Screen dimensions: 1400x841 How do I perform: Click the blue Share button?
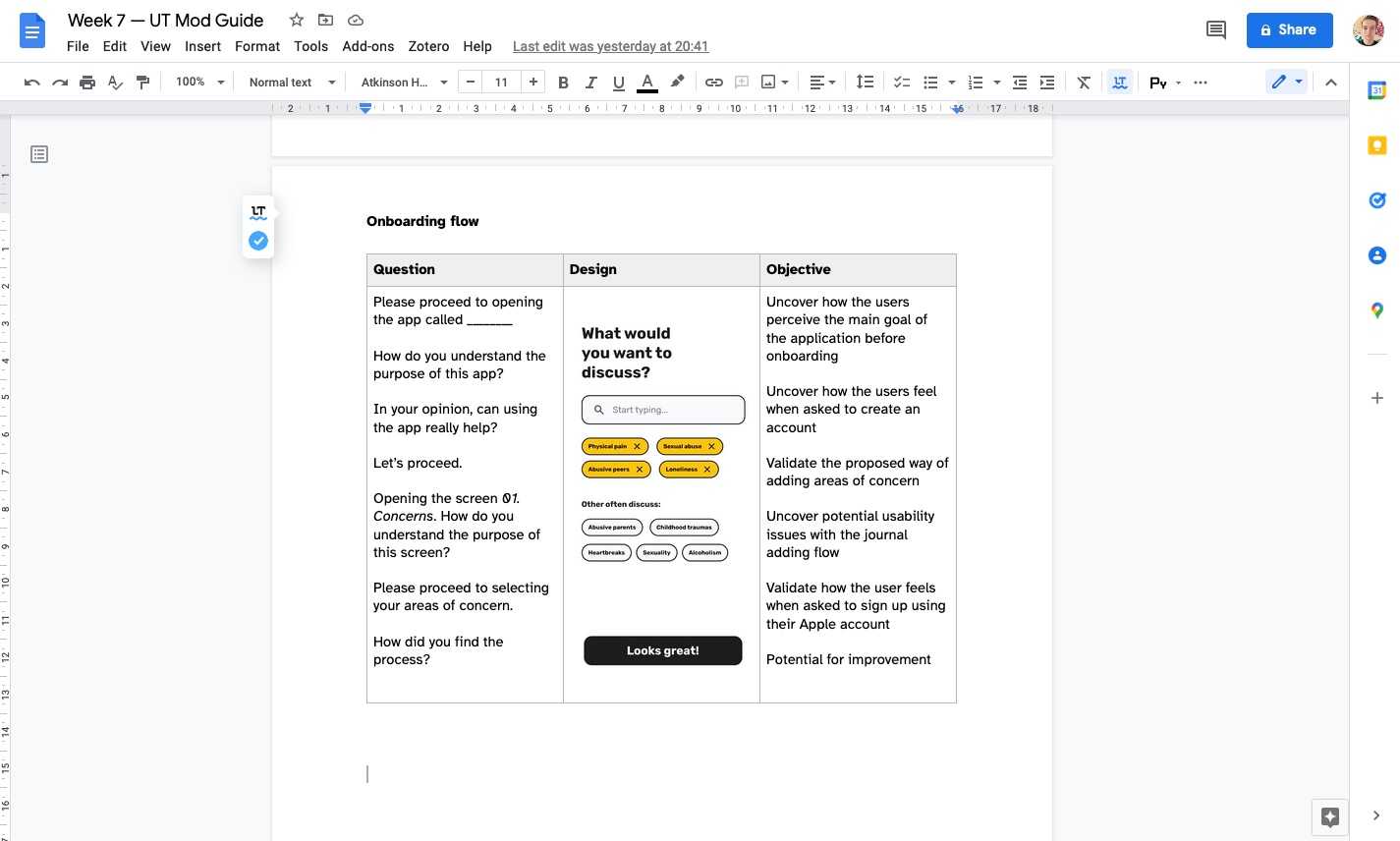pyautogui.click(x=1289, y=30)
